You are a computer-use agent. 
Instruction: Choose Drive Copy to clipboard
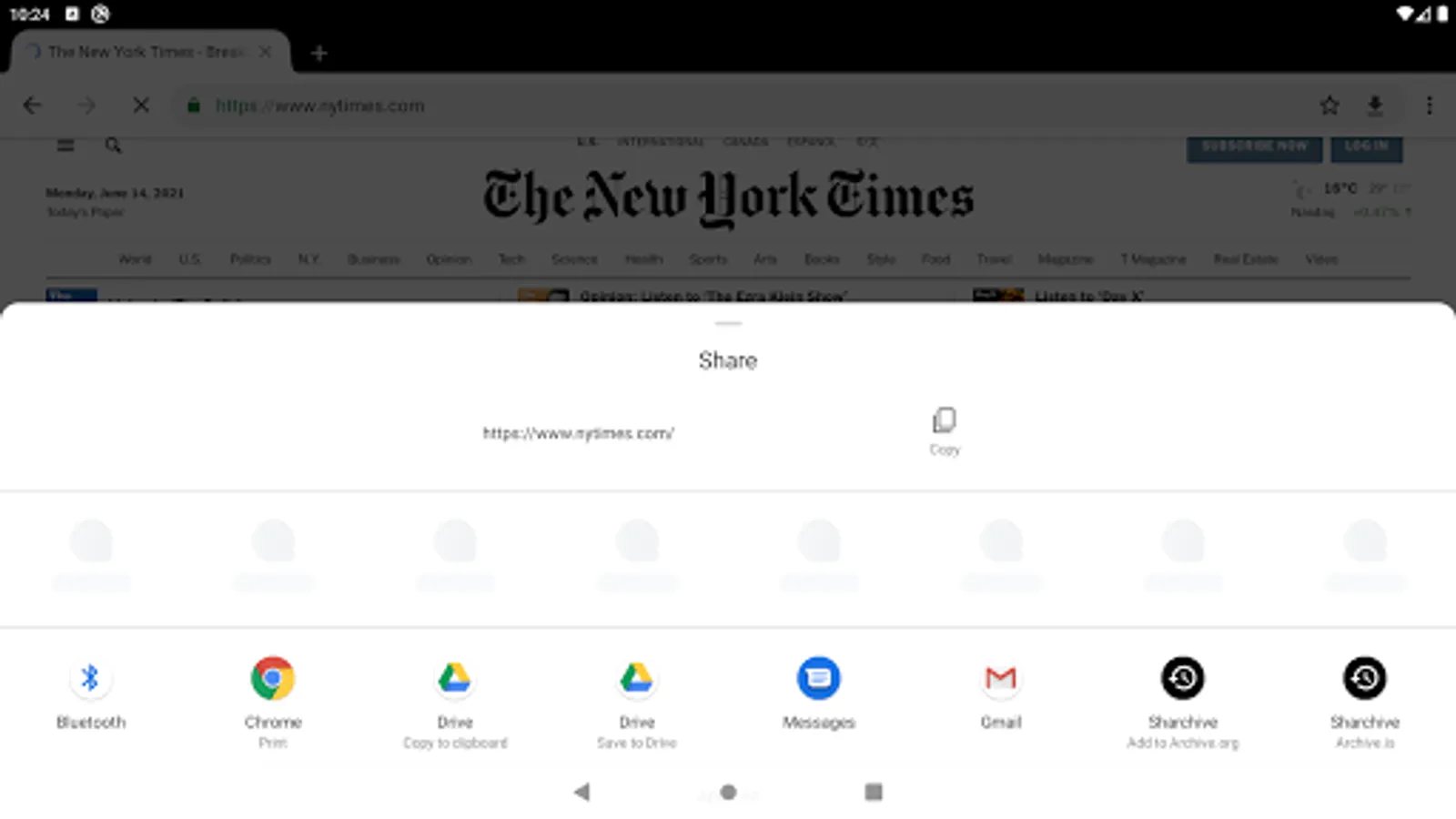[x=455, y=702]
